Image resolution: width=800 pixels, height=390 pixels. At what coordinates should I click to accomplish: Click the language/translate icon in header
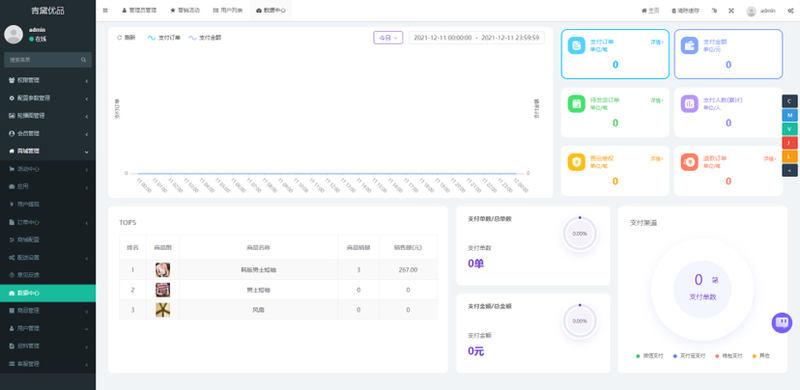(x=714, y=10)
